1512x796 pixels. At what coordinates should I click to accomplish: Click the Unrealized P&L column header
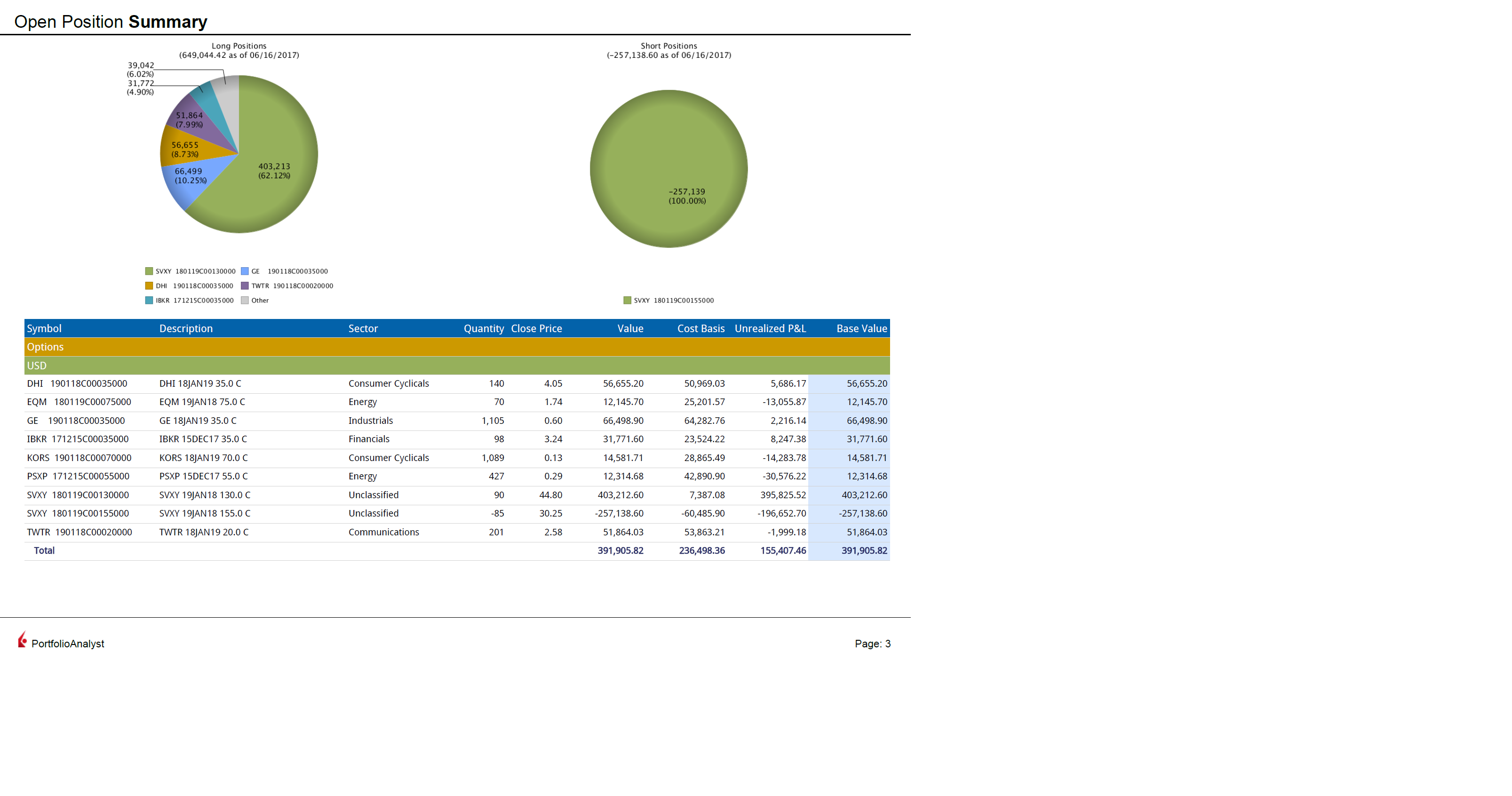(x=770, y=329)
